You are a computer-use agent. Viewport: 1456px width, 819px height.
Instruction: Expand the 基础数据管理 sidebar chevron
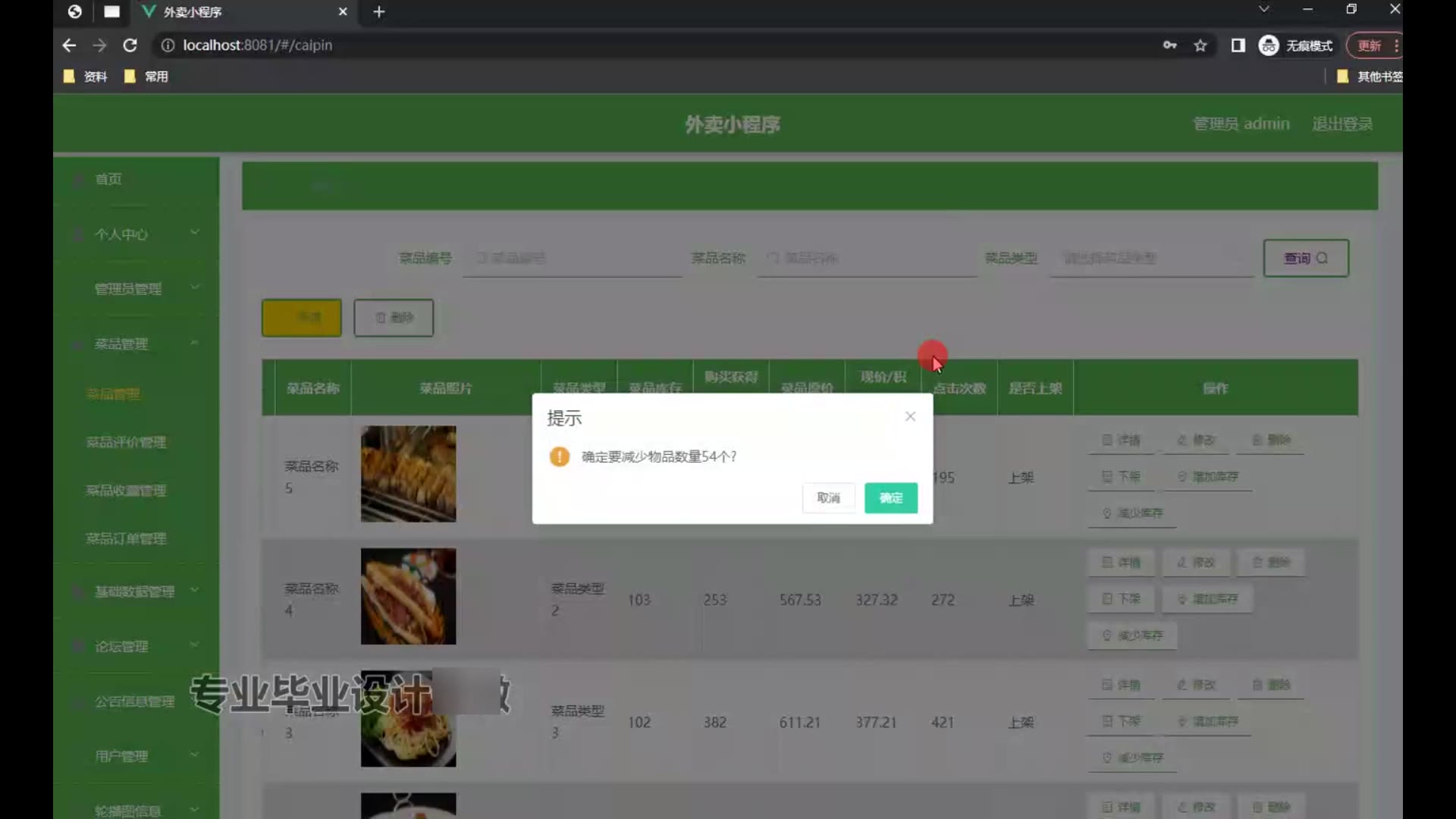click(x=195, y=590)
